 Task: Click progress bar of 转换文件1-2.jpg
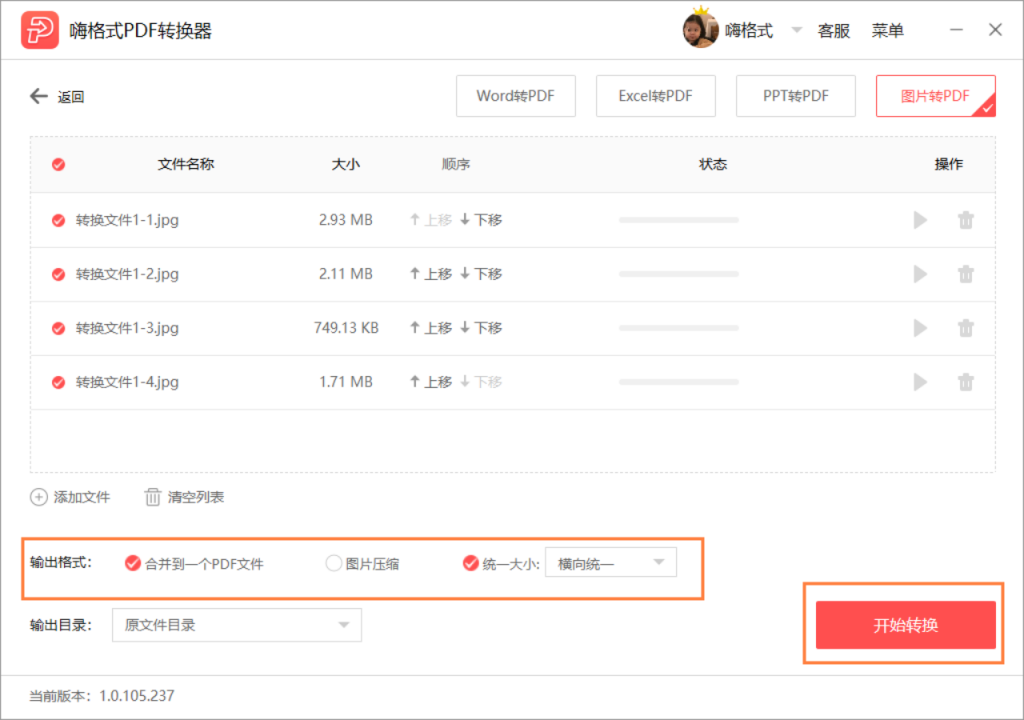[679, 274]
